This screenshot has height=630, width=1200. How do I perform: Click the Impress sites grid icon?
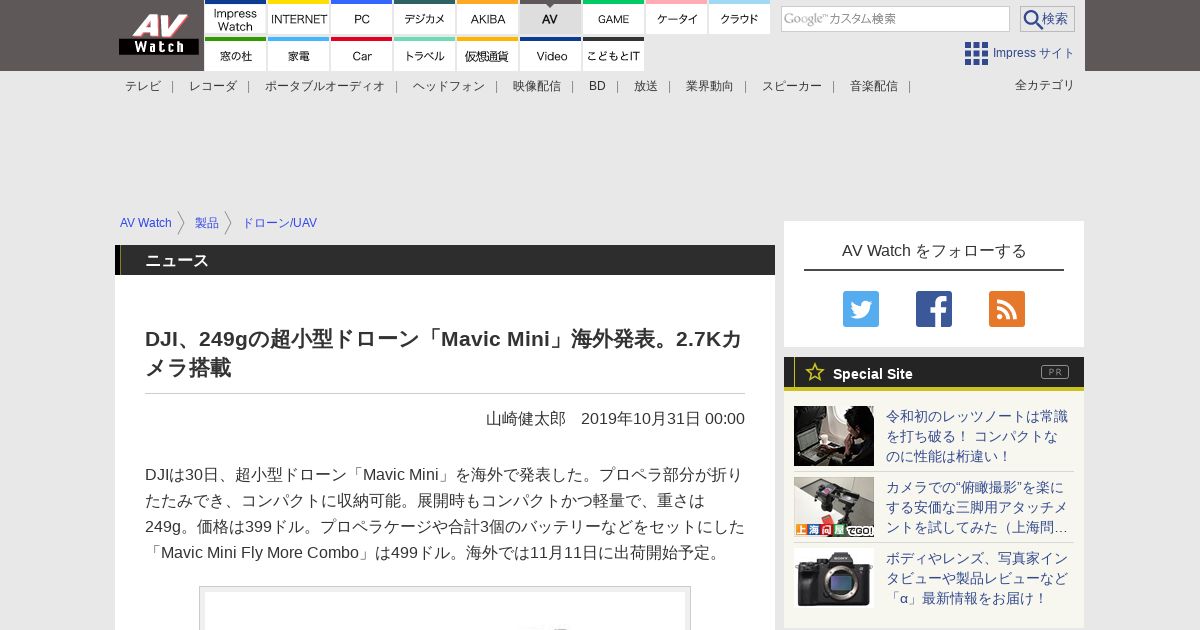pos(976,53)
